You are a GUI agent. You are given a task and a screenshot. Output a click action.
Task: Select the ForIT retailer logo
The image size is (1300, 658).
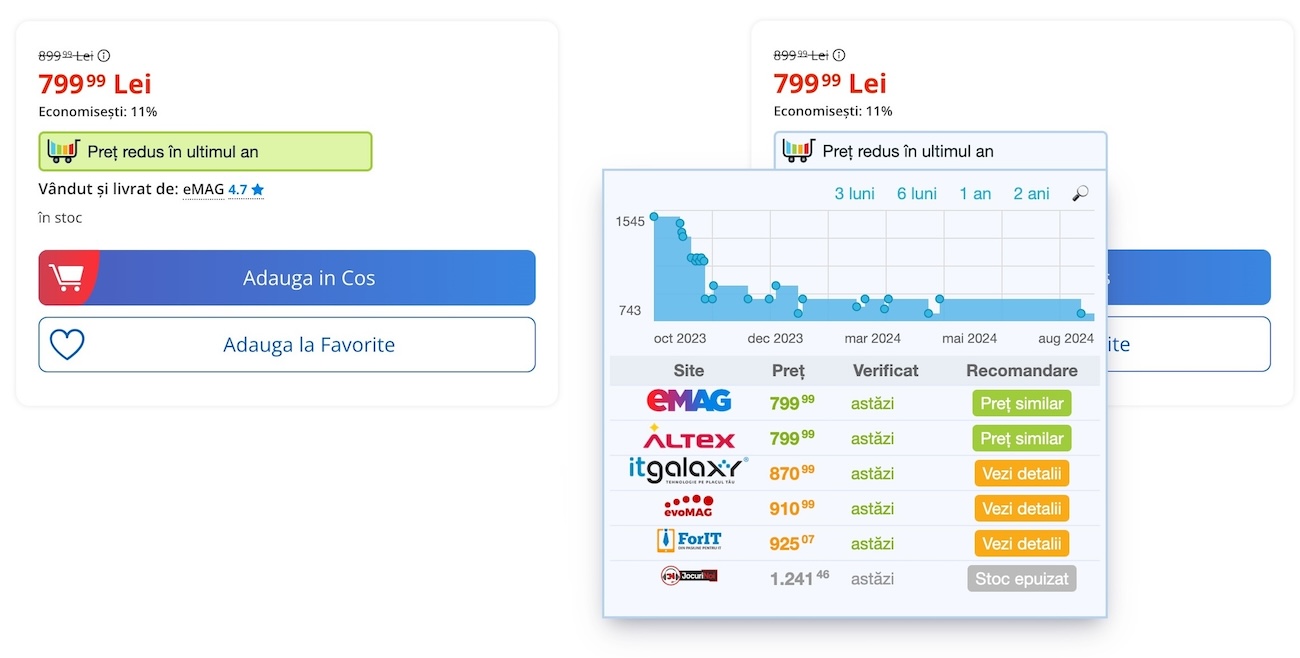690,542
